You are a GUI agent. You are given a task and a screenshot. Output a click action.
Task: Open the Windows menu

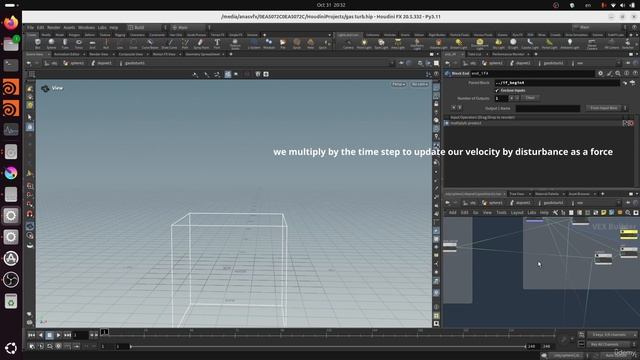[86, 27]
